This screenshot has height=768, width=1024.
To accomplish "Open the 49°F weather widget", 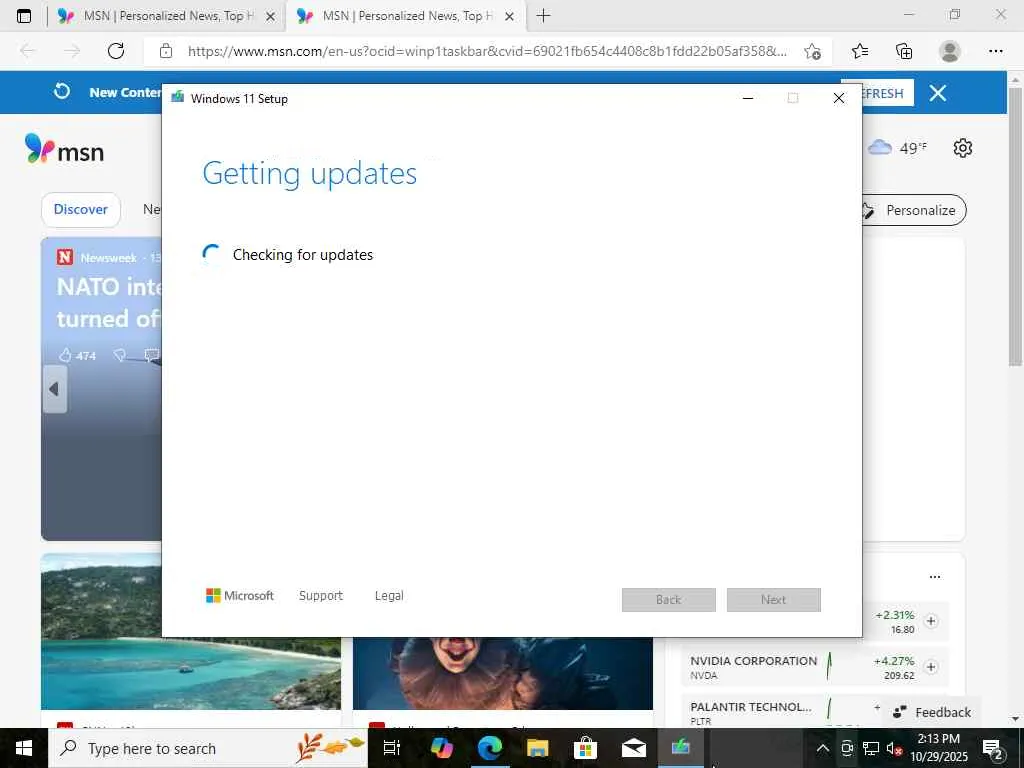I will tap(897, 148).
